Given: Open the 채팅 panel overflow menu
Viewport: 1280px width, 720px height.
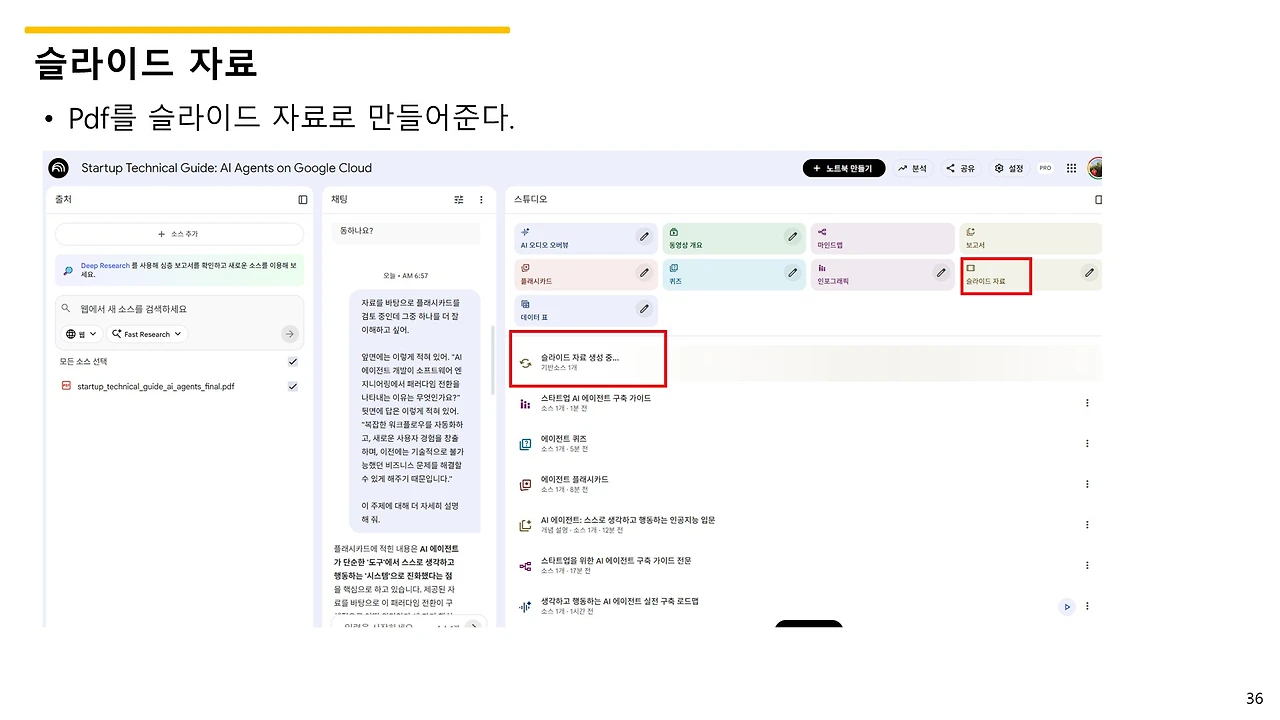Looking at the screenshot, I should click(x=481, y=200).
